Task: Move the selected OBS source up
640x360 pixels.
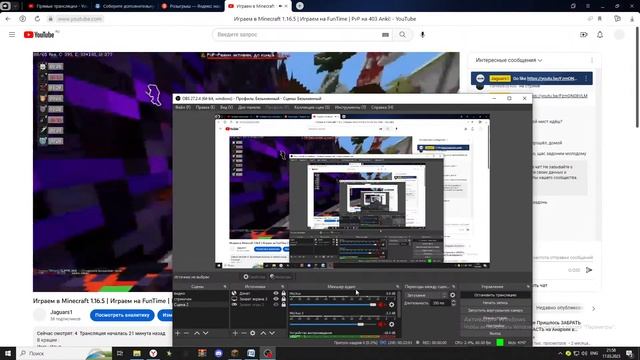Action: tap(263, 333)
